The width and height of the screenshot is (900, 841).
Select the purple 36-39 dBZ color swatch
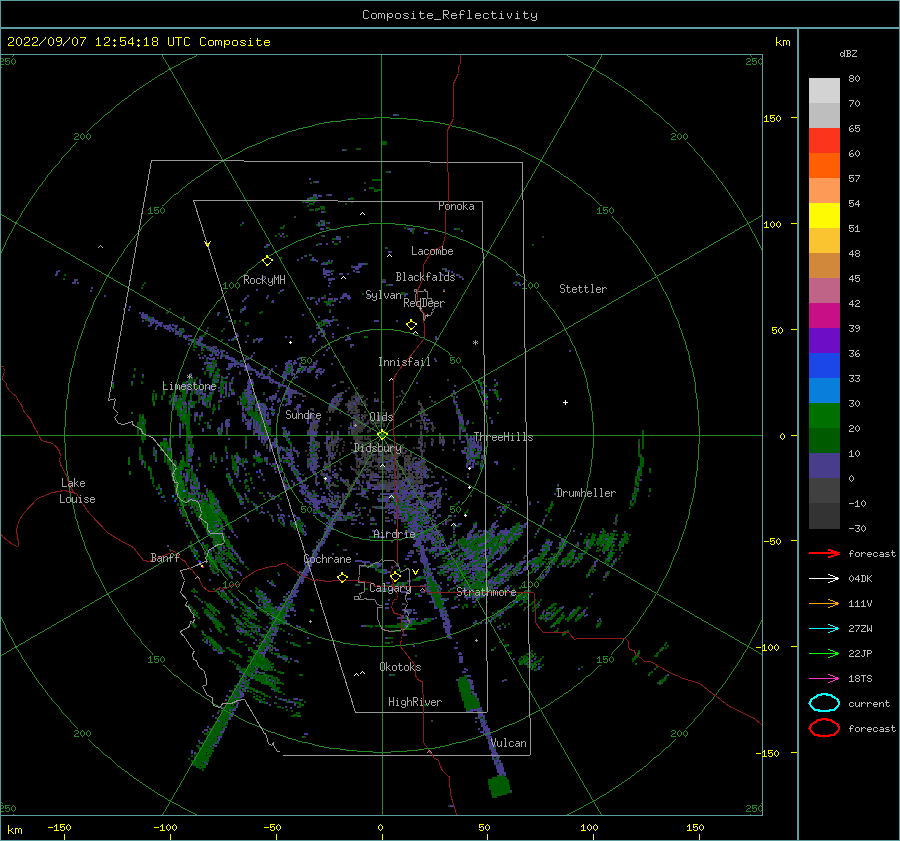tap(824, 341)
